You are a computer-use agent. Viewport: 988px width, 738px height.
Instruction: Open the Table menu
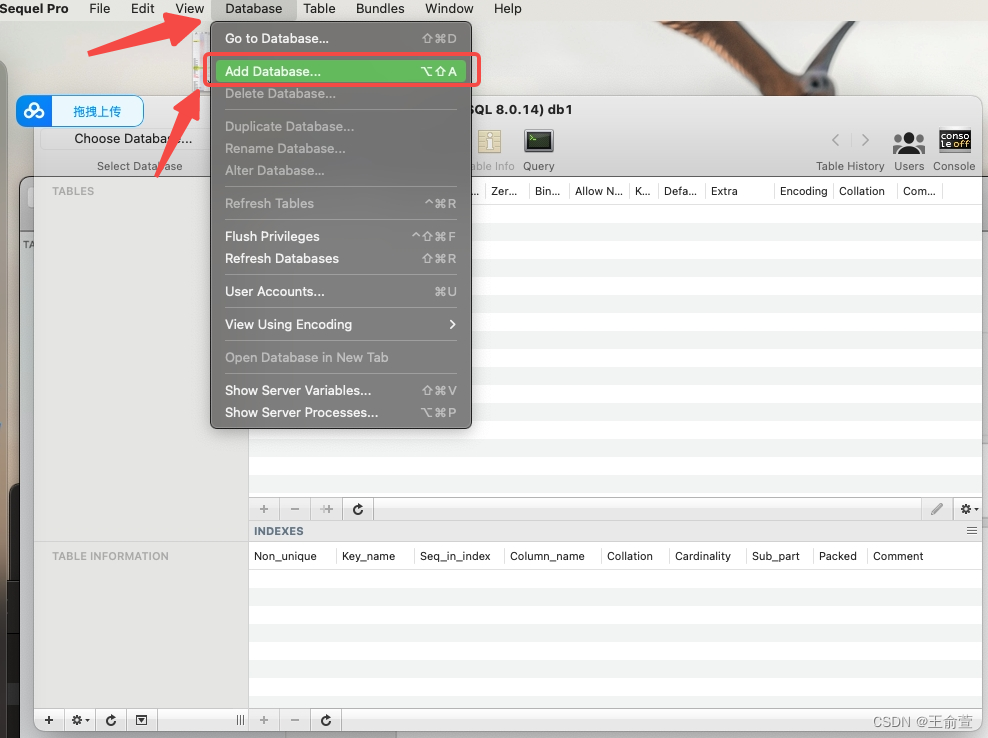(319, 9)
